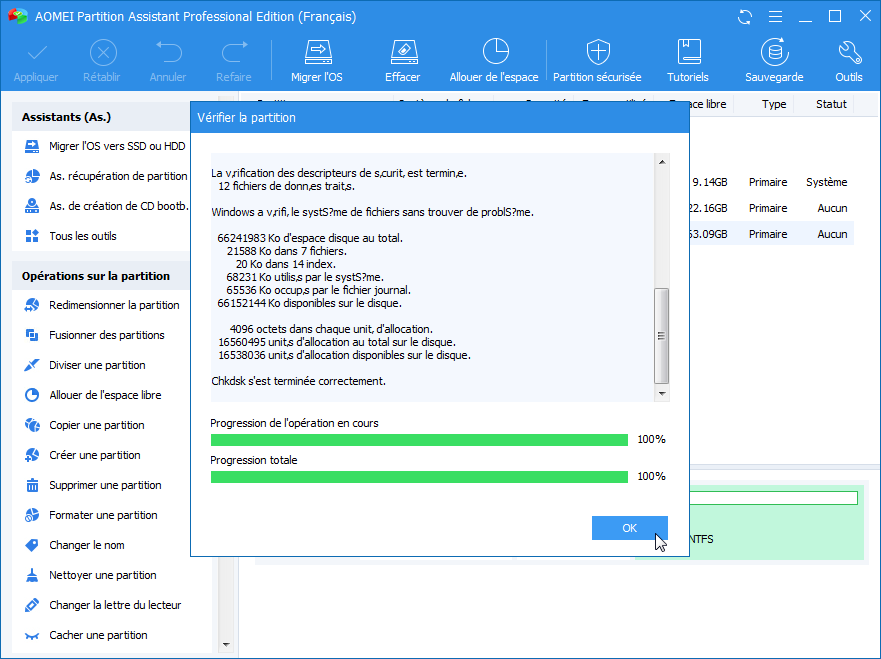Select Changer le nom operation

[x=75, y=545]
